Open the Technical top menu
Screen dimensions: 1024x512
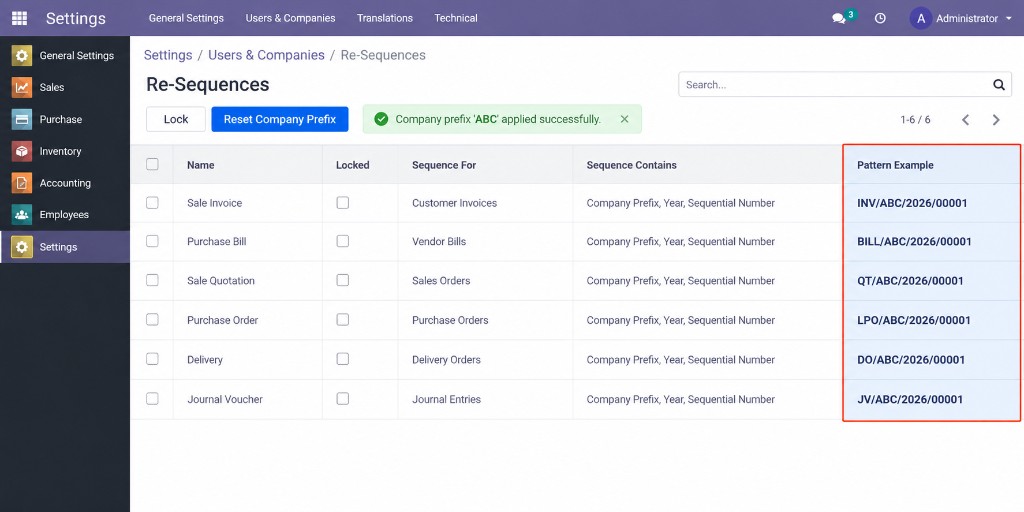pyautogui.click(x=456, y=18)
